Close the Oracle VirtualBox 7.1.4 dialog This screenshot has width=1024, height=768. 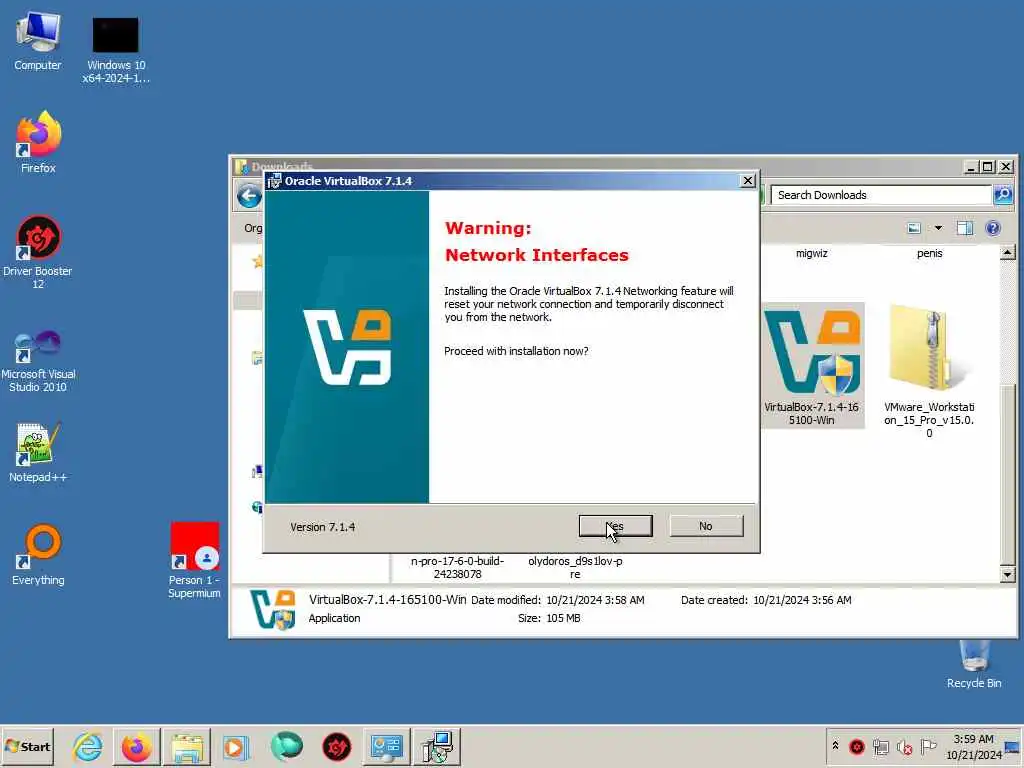pyautogui.click(x=748, y=181)
